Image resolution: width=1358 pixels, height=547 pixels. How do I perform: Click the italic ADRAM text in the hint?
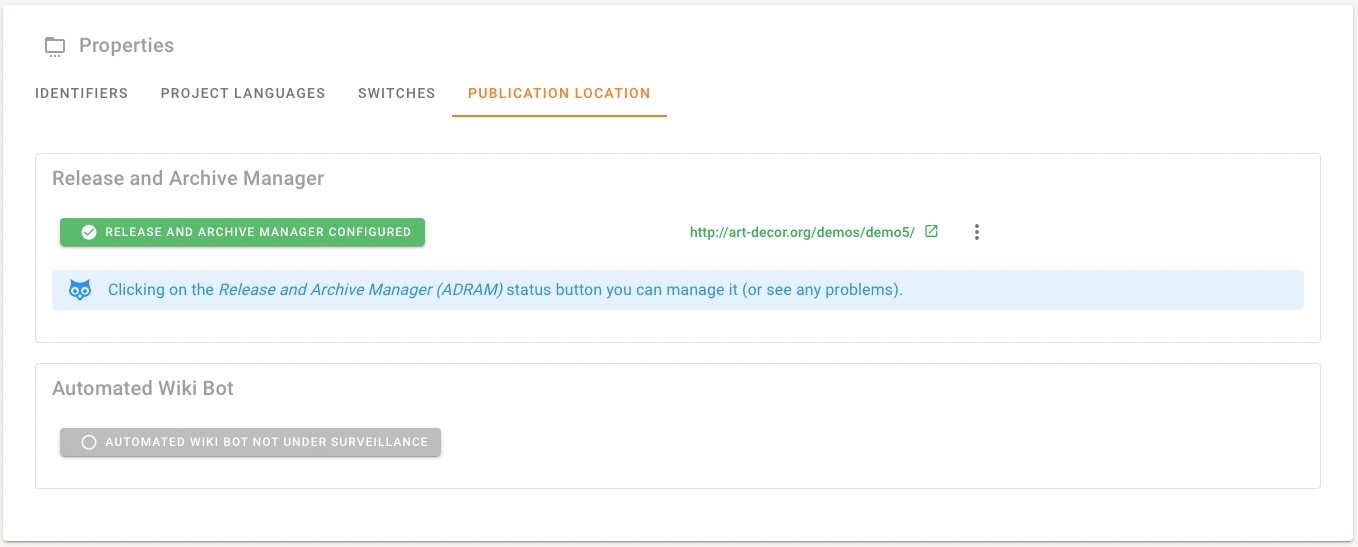[360, 290]
